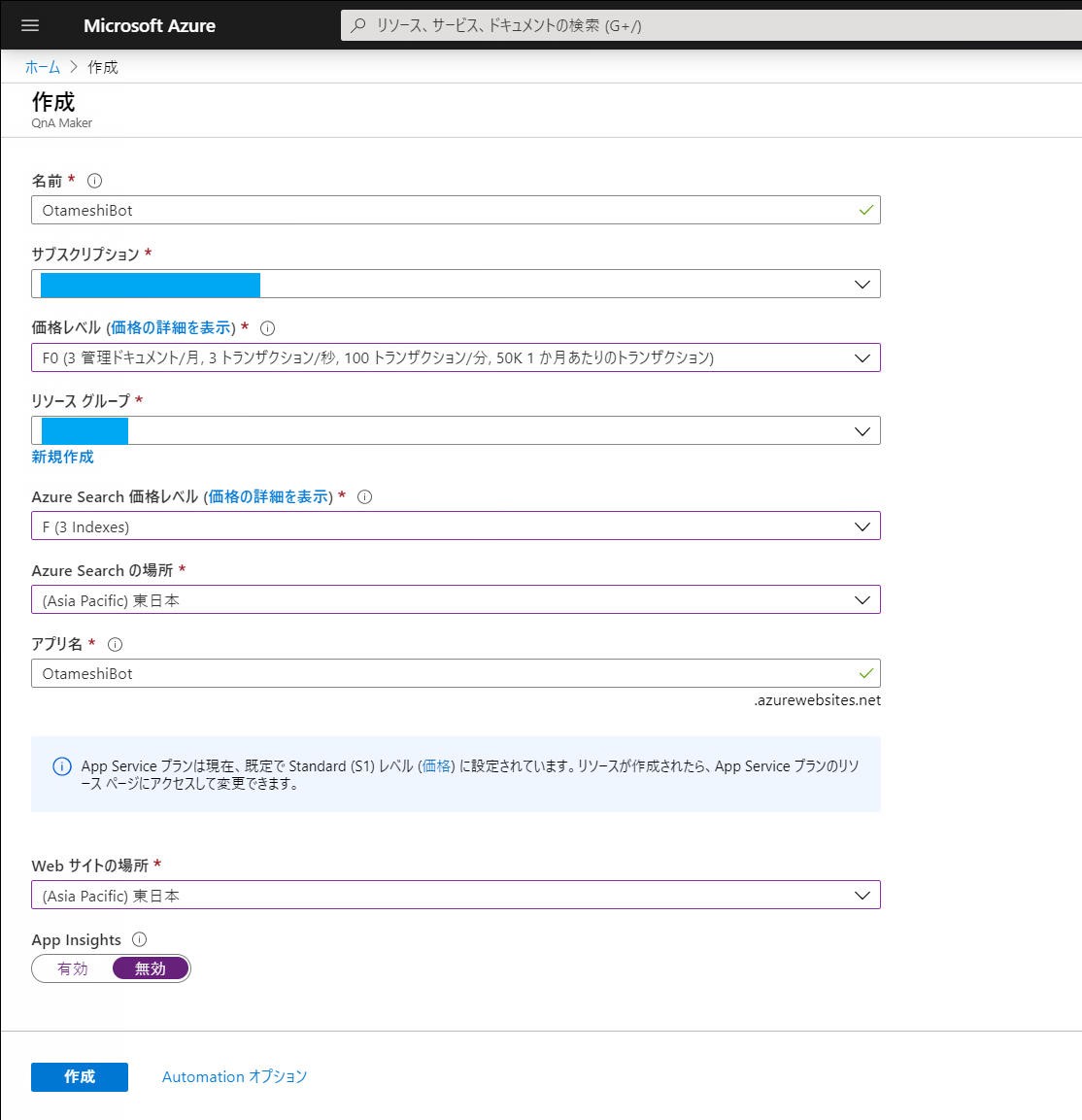Click the info icon beside 価格レベル

[x=268, y=328]
